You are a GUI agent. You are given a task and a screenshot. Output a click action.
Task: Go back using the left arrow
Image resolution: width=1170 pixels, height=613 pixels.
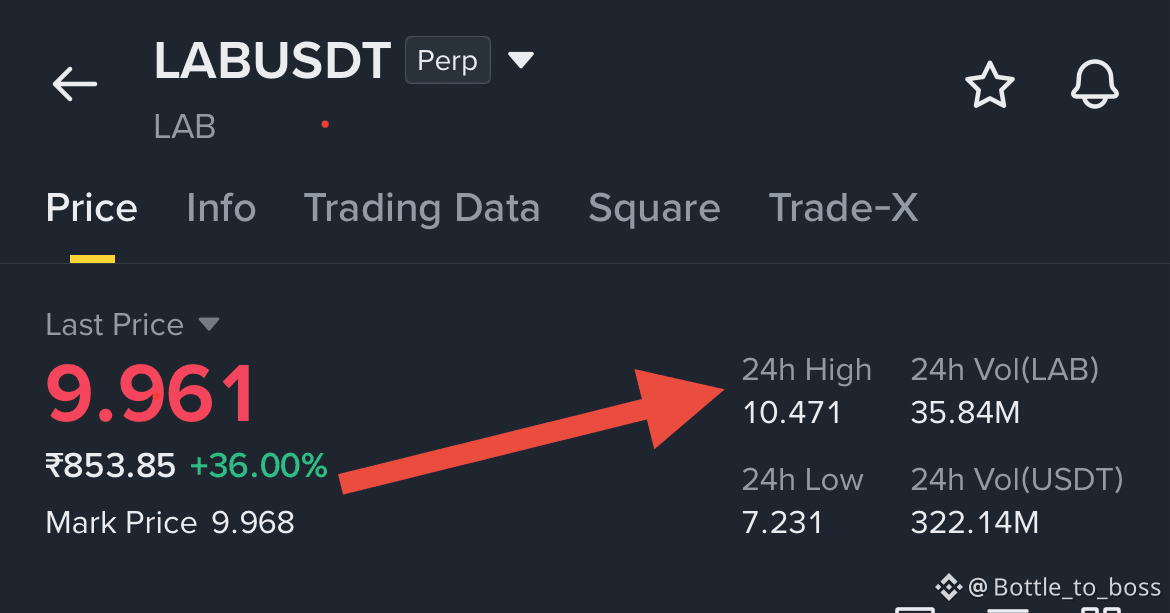click(x=75, y=84)
